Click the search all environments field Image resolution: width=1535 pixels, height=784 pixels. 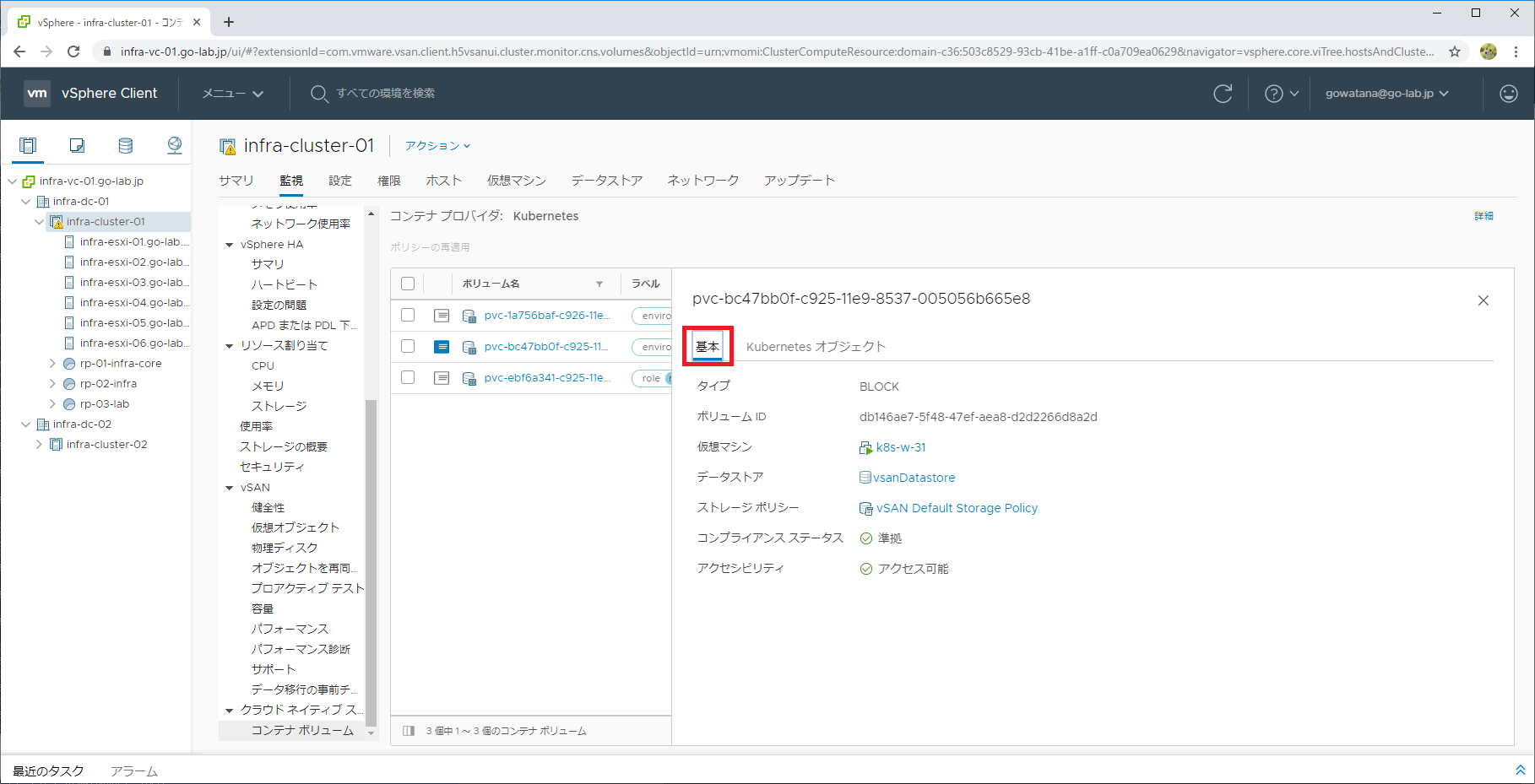point(386,94)
